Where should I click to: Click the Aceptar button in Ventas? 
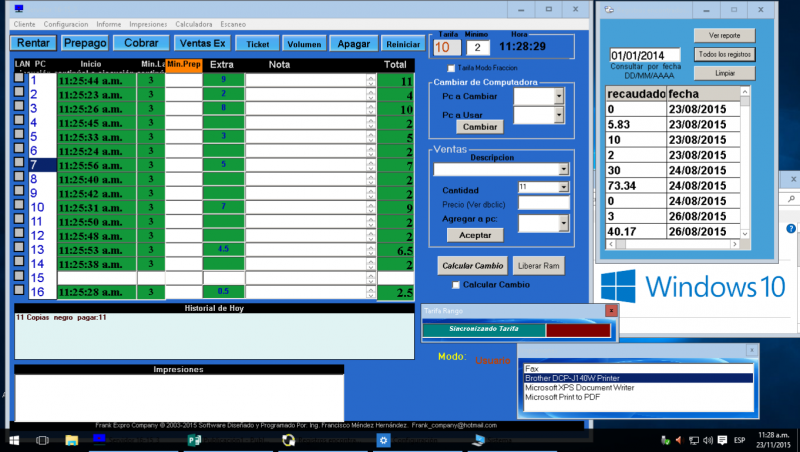[475, 235]
